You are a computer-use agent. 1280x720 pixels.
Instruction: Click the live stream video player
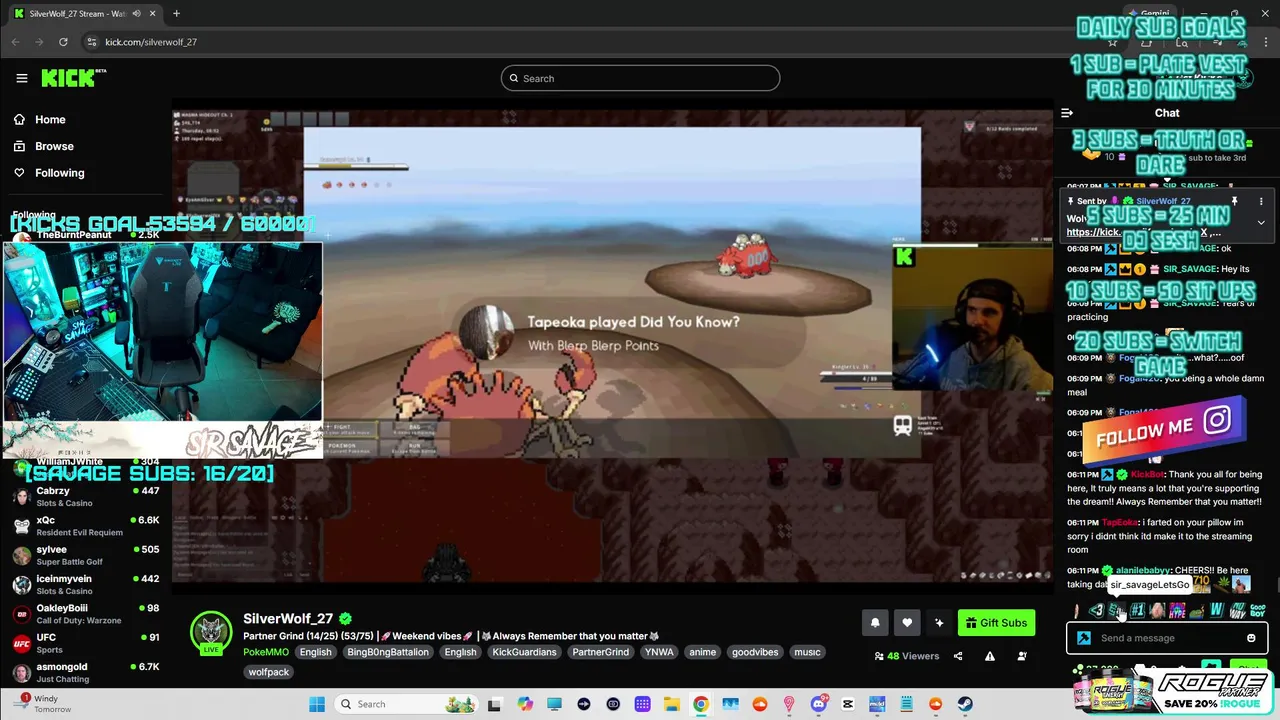click(612, 346)
